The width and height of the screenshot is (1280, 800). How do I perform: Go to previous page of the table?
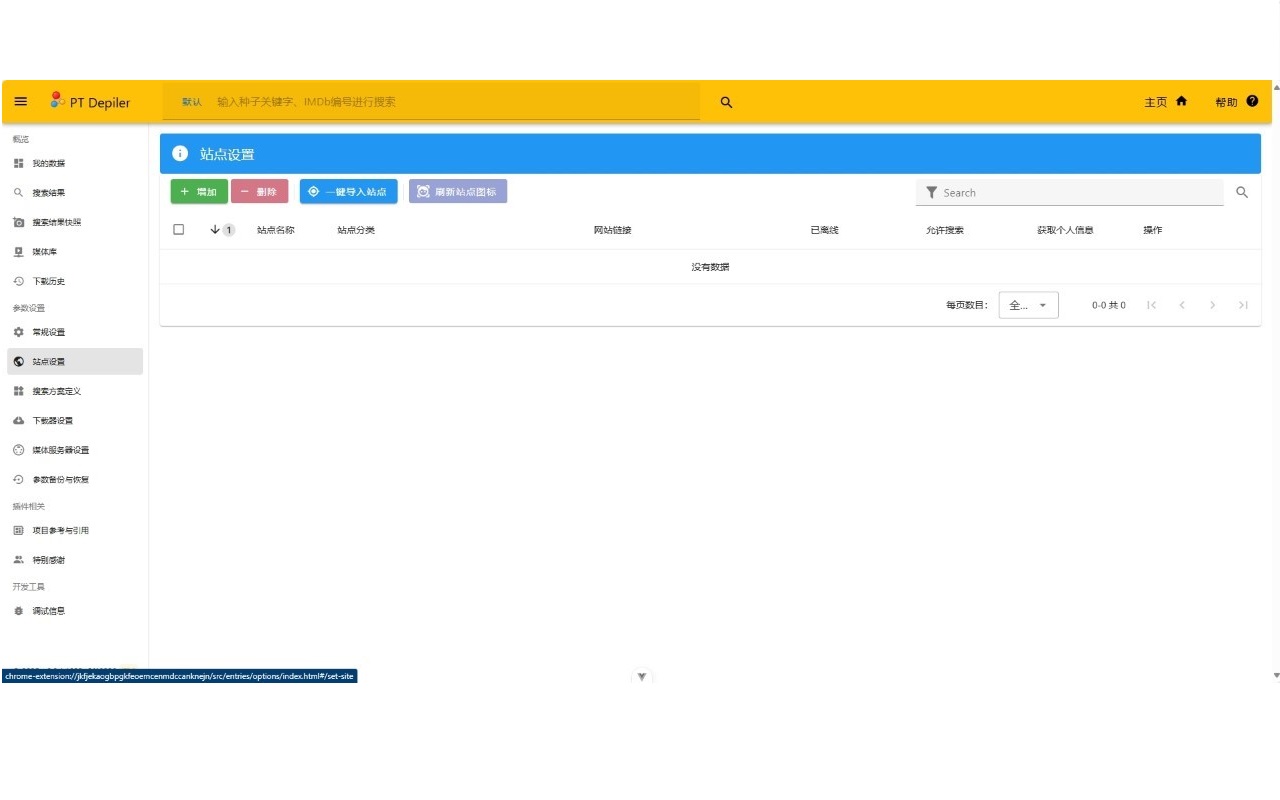tap(1182, 305)
